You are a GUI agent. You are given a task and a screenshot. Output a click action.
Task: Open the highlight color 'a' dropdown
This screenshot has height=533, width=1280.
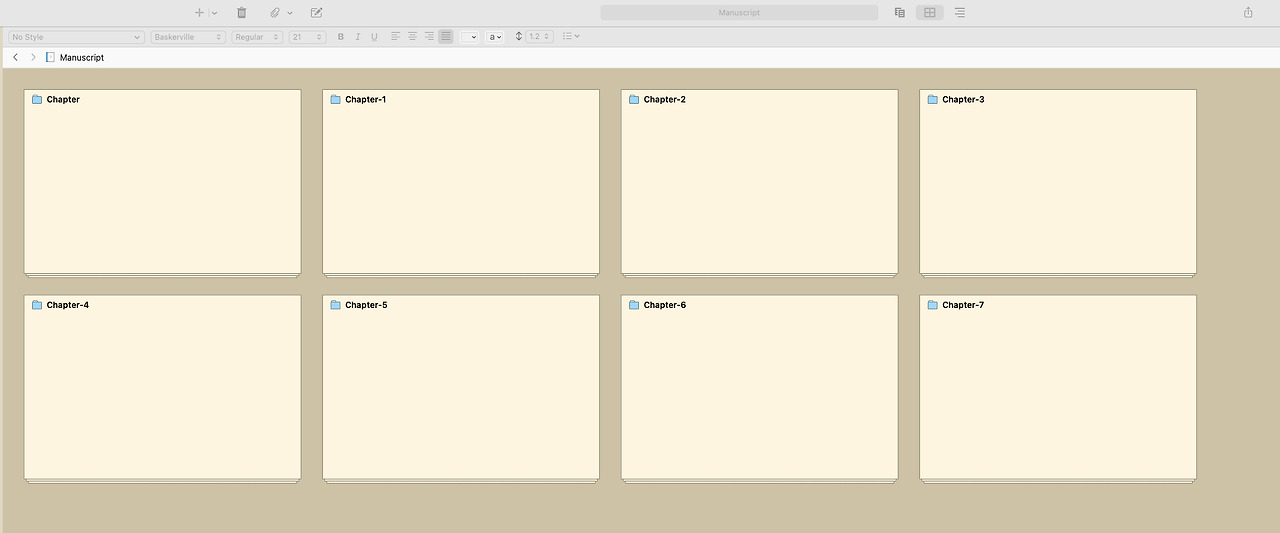[x=495, y=37]
